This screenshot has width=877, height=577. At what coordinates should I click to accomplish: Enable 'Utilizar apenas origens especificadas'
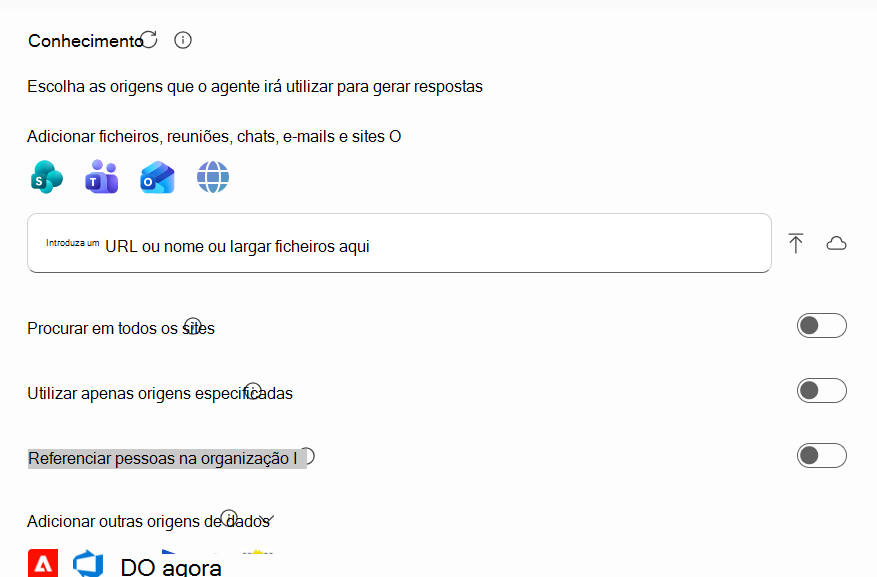pos(821,390)
